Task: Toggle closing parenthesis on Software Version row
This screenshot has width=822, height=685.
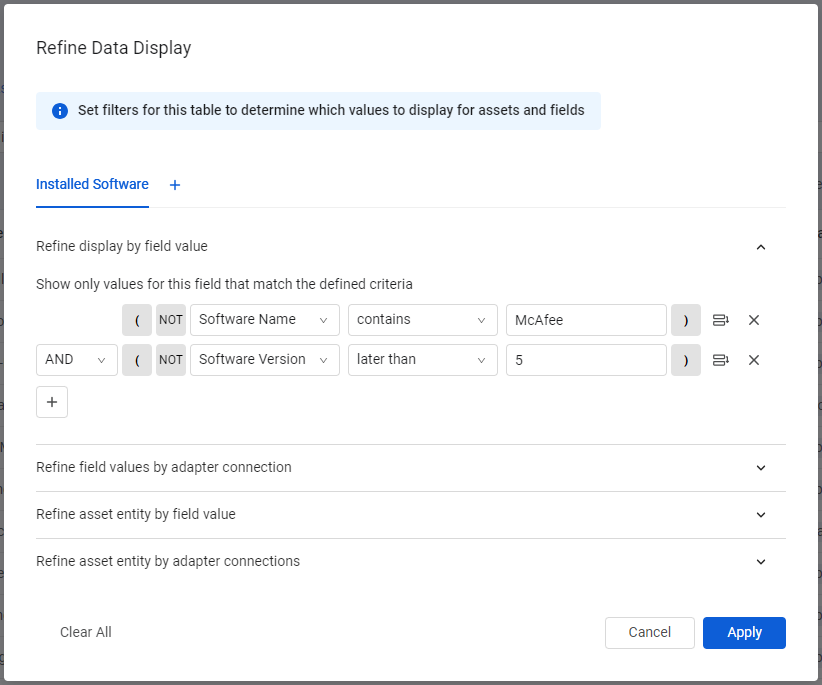Action: [686, 360]
